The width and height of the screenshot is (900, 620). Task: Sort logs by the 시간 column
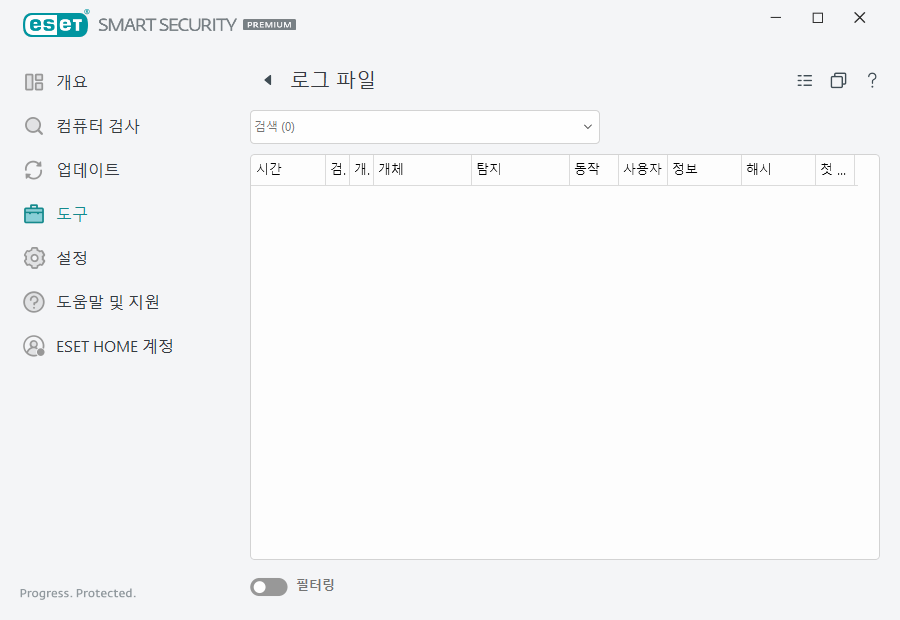click(x=272, y=170)
